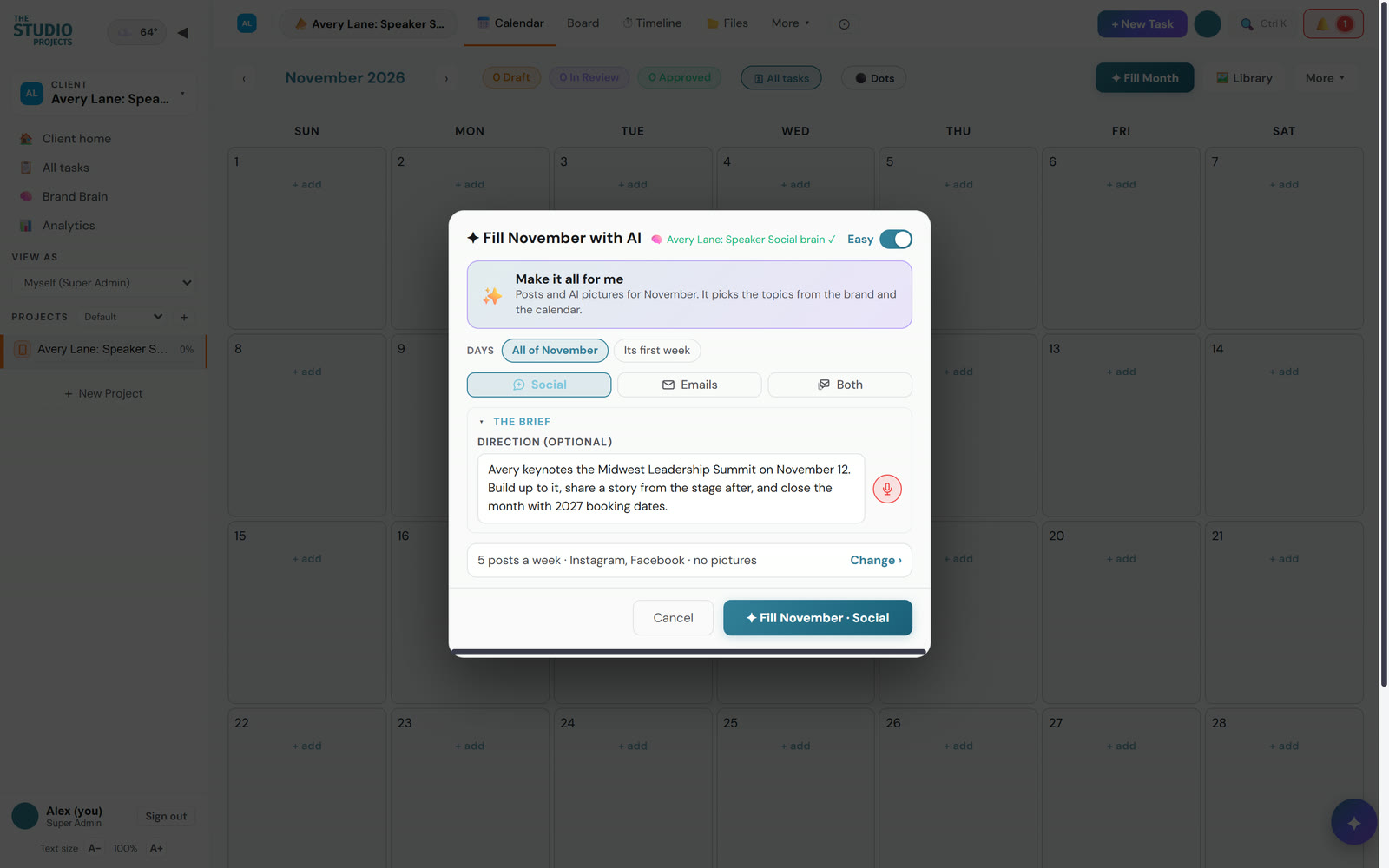The height and width of the screenshot is (868, 1389).
Task: Select the Avery Lane: Speaker project row
Action: [x=103, y=349]
